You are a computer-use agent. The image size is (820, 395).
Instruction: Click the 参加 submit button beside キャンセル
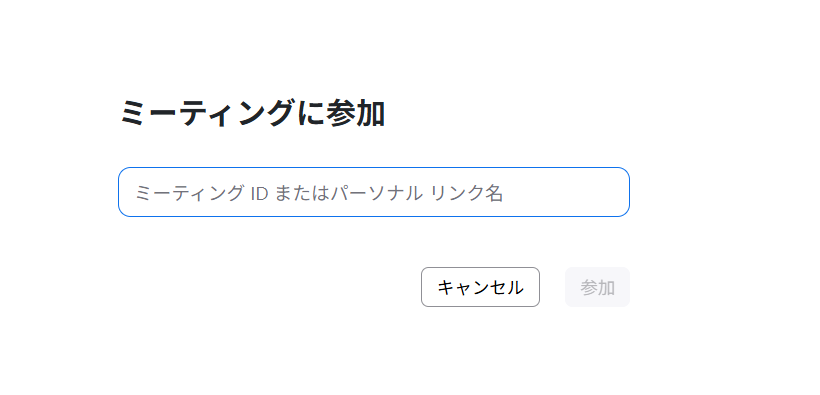[597, 287]
